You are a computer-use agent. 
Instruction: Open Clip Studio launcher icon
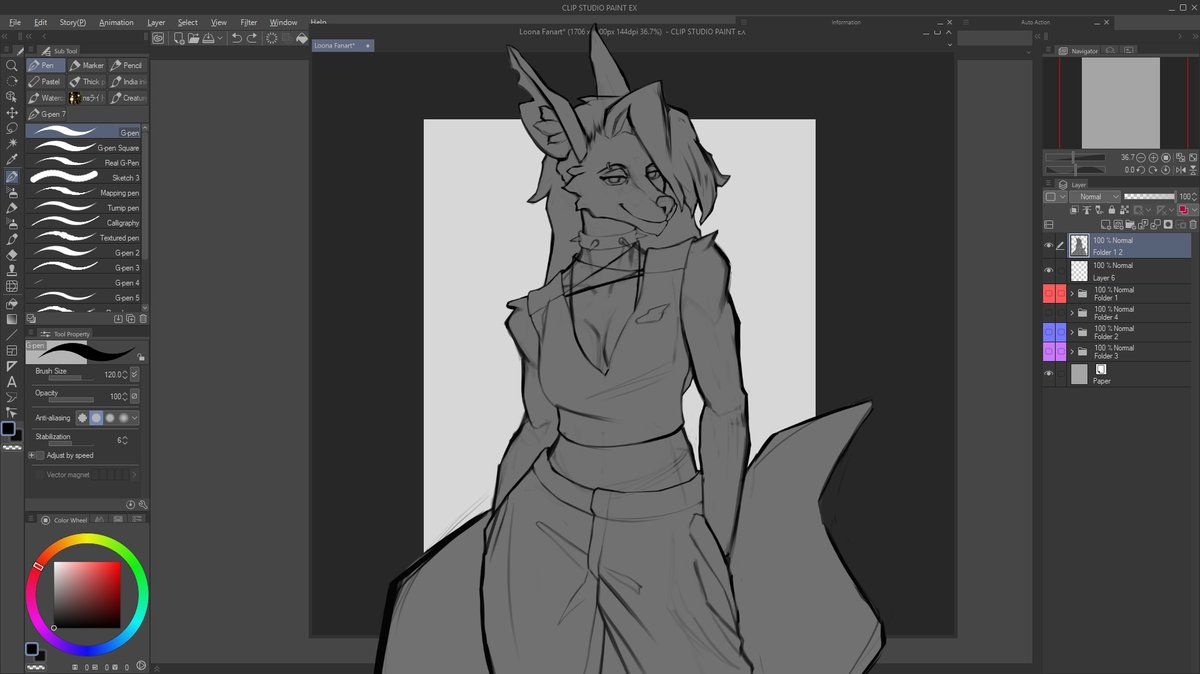click(158, 38)
